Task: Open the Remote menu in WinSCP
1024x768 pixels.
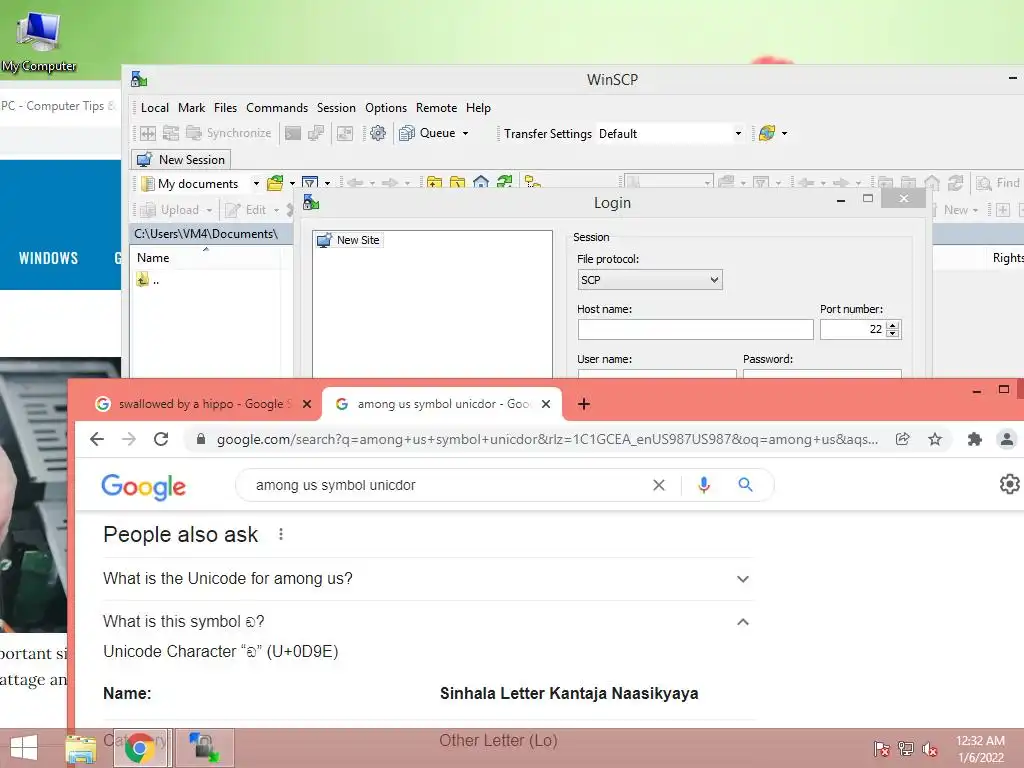Action: [x=436, y=108]
